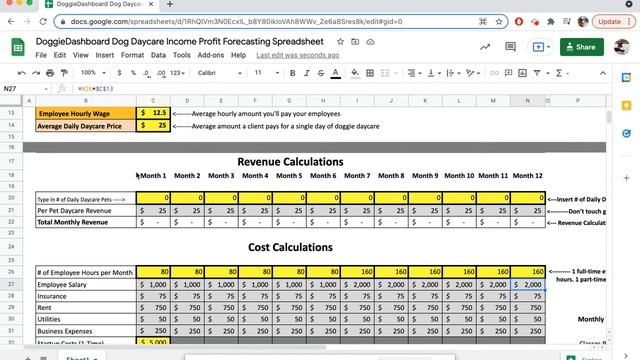The height and width of the screenshot is (360, 640).
Task: Format as percent with percent icon
Action: click(x=133, y=73)
